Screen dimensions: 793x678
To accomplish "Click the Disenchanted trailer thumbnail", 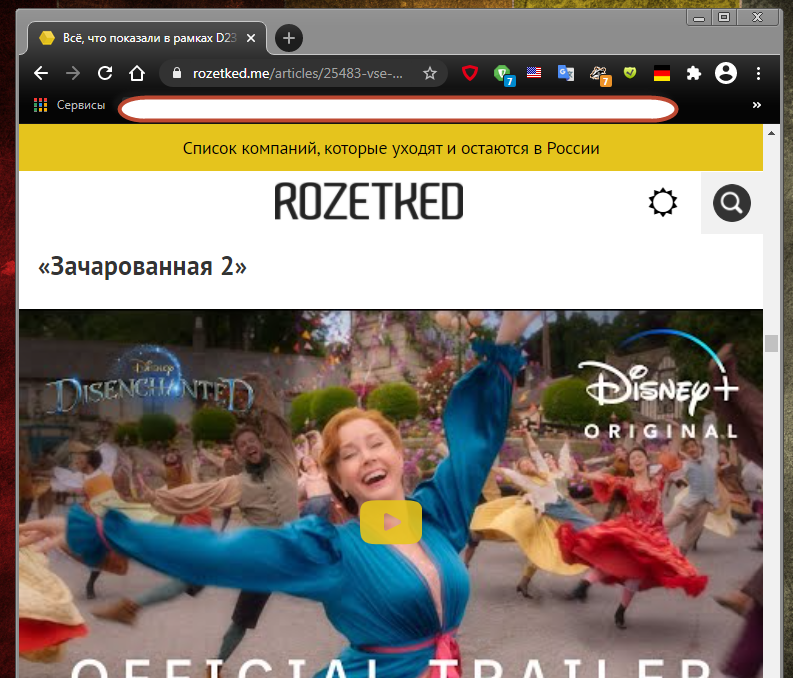I will tap(391, 493).
